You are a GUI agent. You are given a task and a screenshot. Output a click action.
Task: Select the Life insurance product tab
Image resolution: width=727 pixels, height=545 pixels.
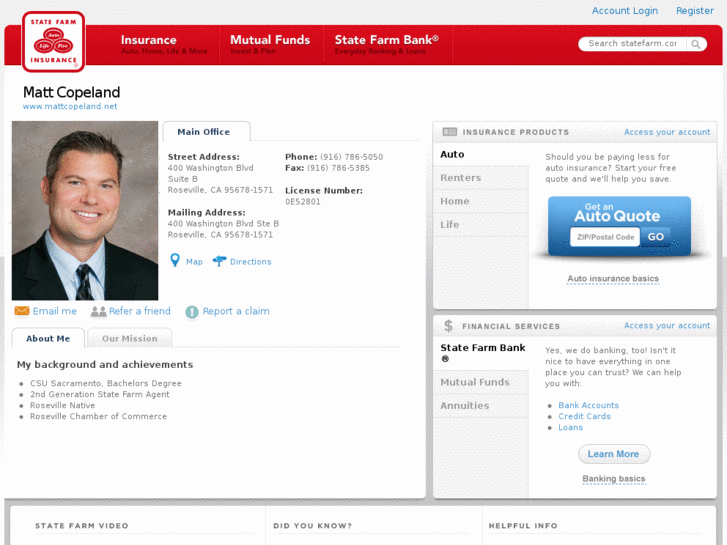click(x=481, y=224)
